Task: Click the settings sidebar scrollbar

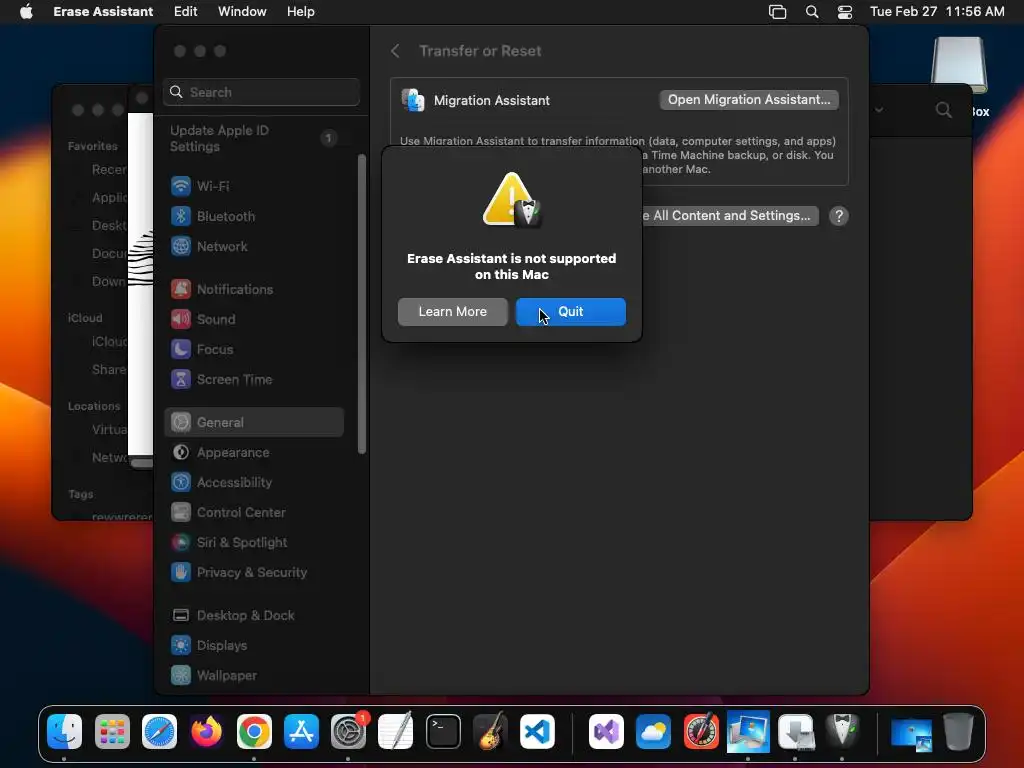Action: 362,304
